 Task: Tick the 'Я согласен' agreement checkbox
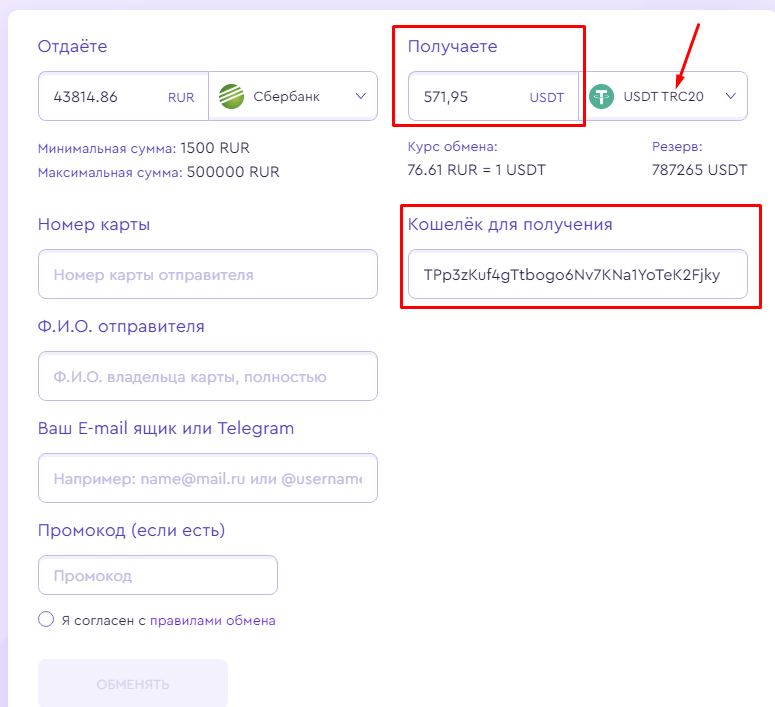pyautogui.click(x=46, y=619)
